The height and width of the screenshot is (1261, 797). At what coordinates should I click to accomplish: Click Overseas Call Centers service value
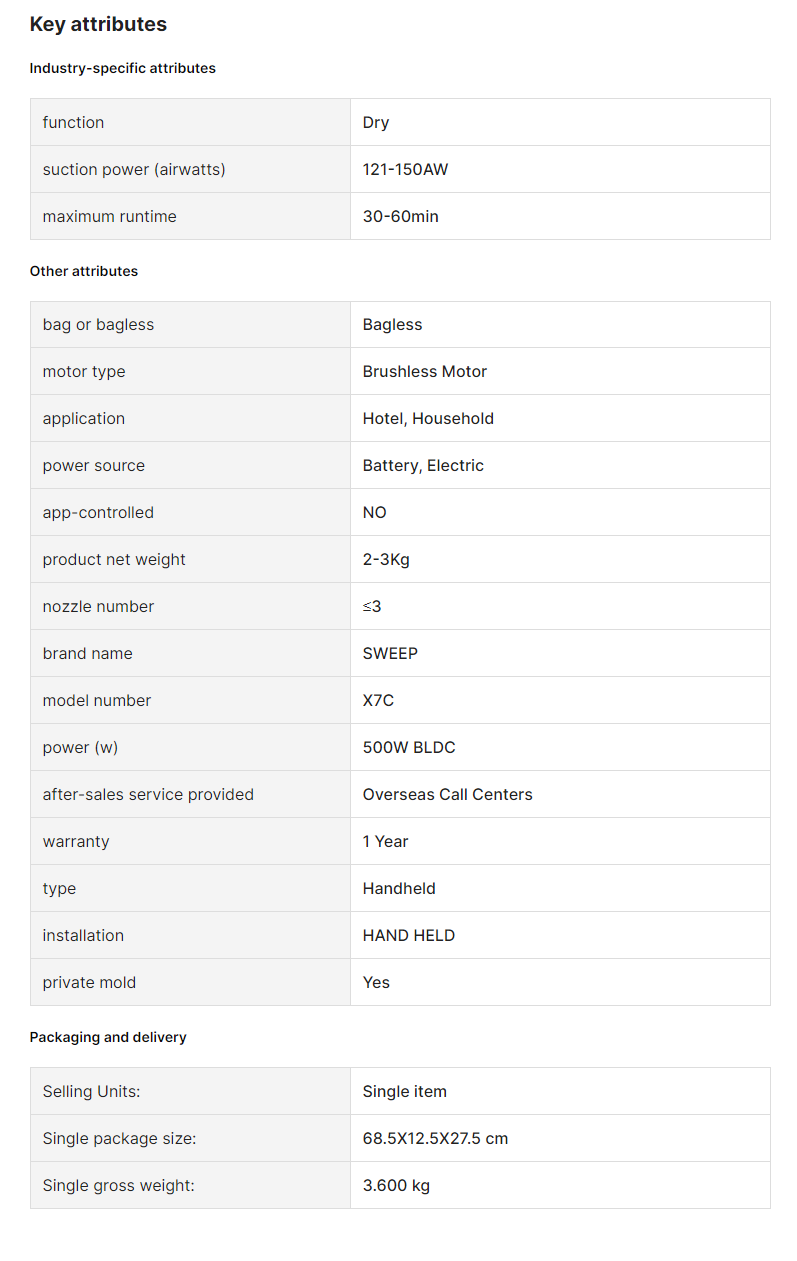tap(447, 794)
